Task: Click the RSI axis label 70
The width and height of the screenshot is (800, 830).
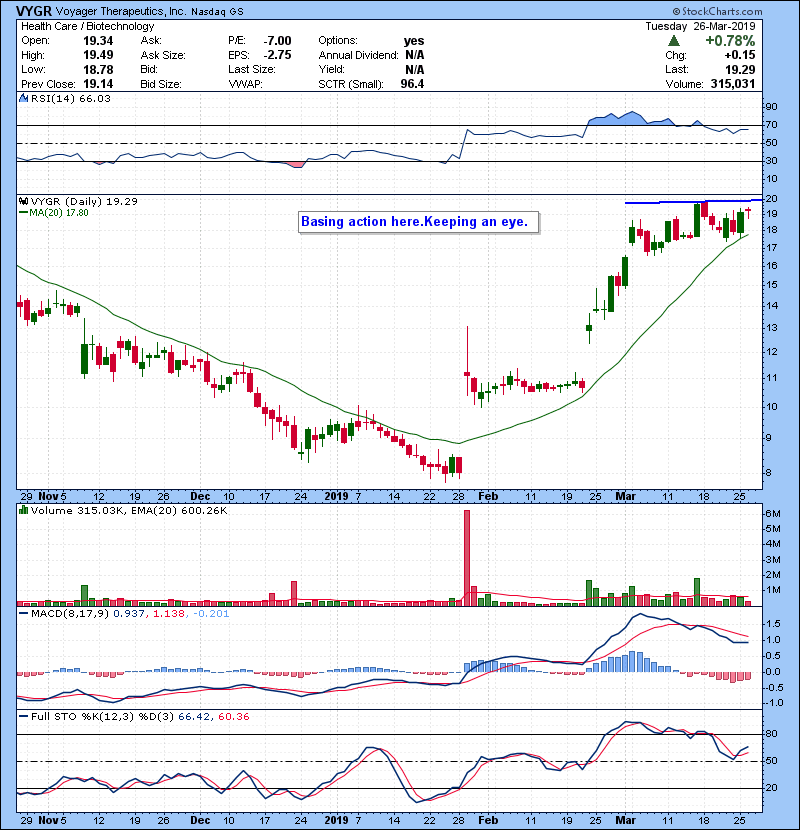Action: [x=771, y=125]
